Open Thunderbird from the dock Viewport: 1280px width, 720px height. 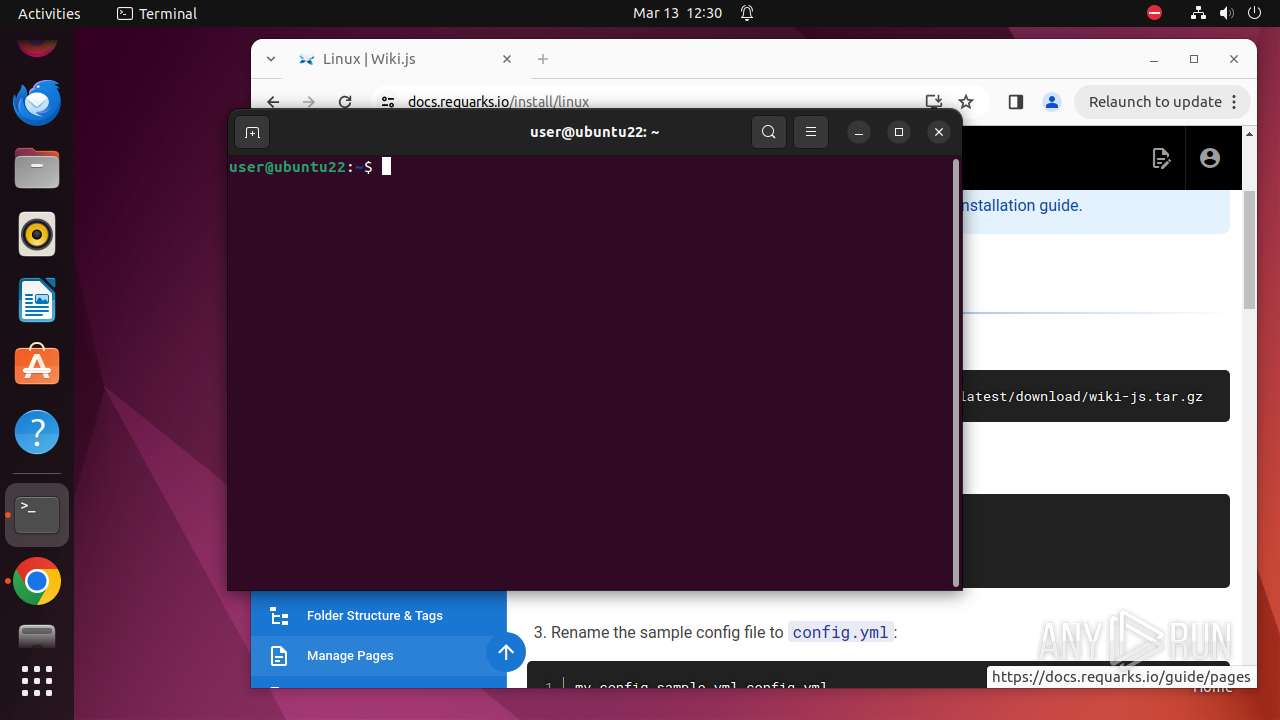coord(37,102)
